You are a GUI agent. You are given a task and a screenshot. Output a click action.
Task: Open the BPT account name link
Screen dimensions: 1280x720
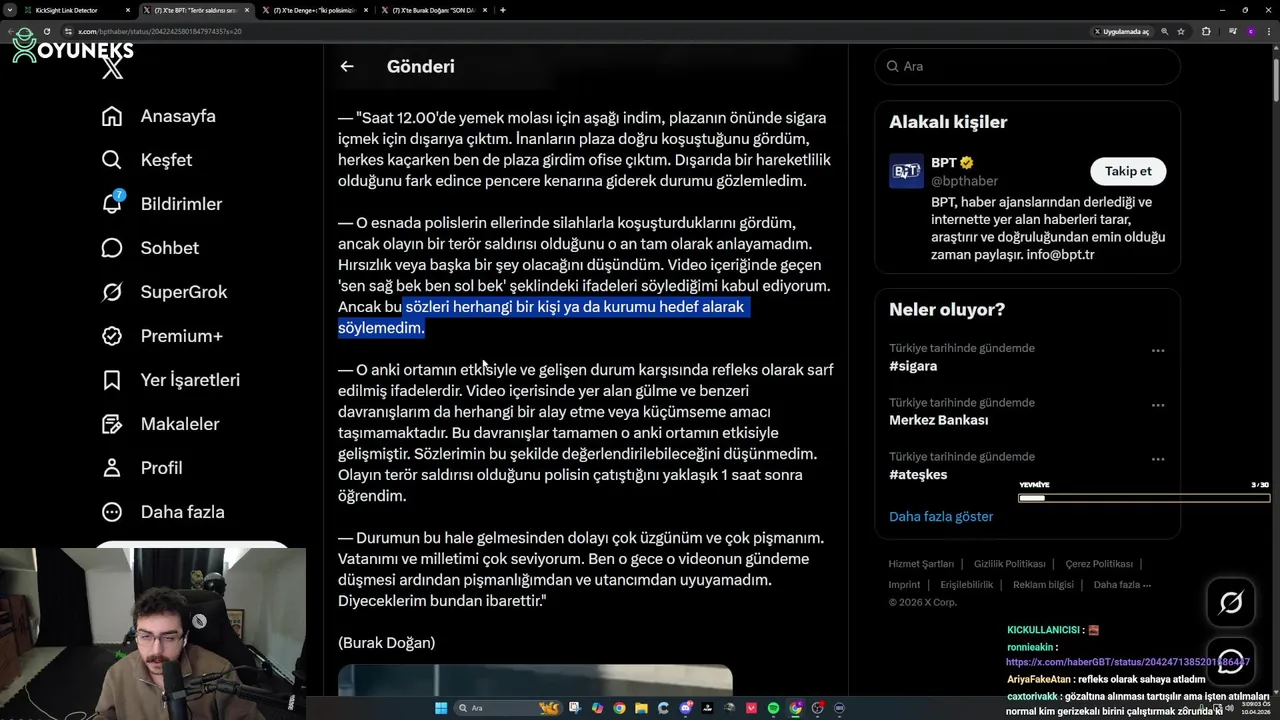[944, 162]
